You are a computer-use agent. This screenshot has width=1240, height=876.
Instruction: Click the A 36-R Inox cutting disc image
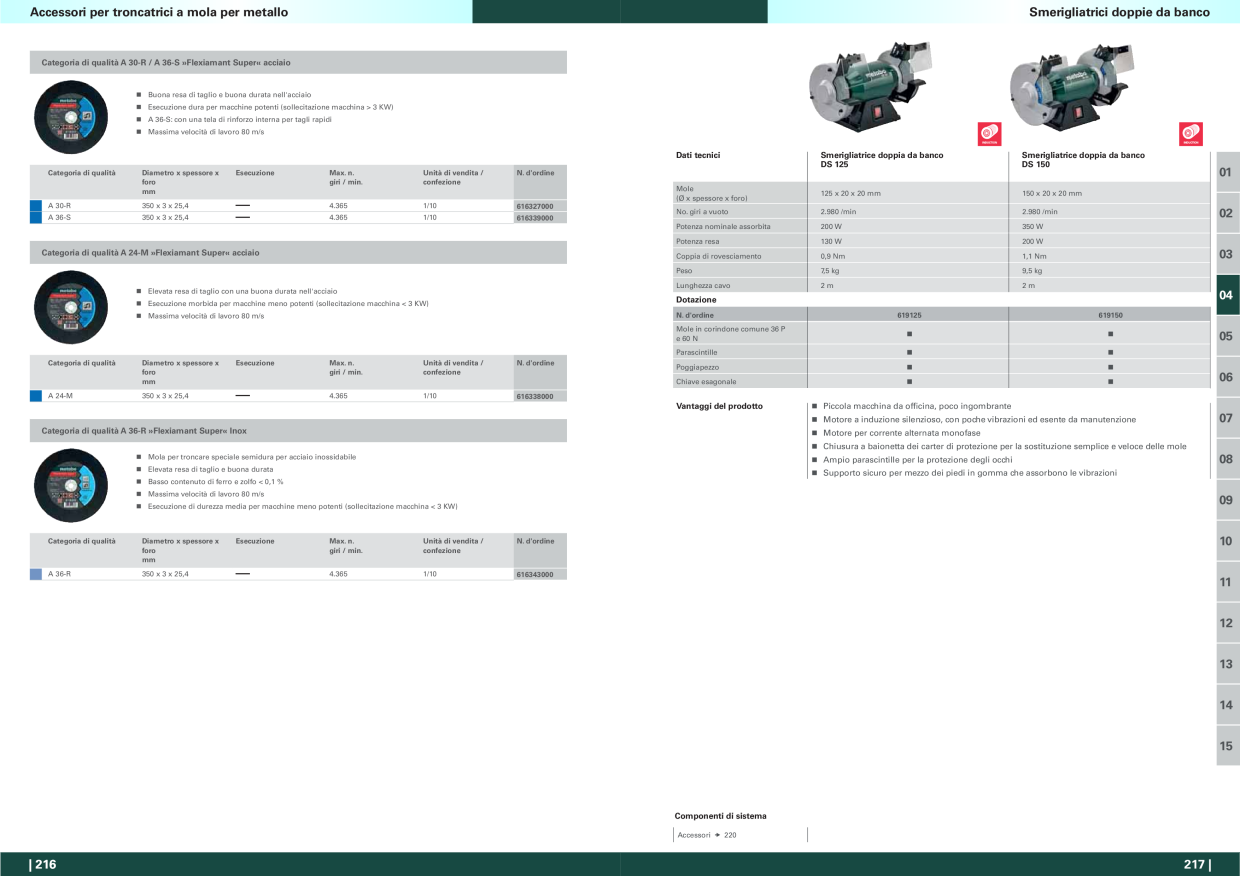coord(70,486)
